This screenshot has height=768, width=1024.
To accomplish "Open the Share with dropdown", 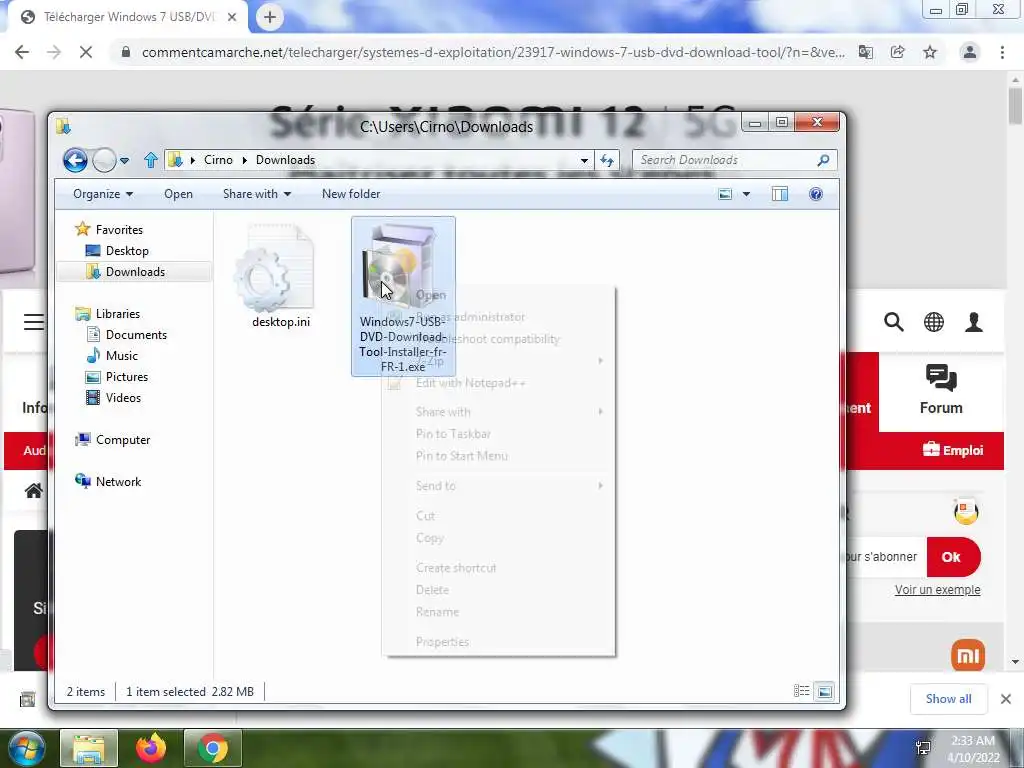I will tap(257, 194).
